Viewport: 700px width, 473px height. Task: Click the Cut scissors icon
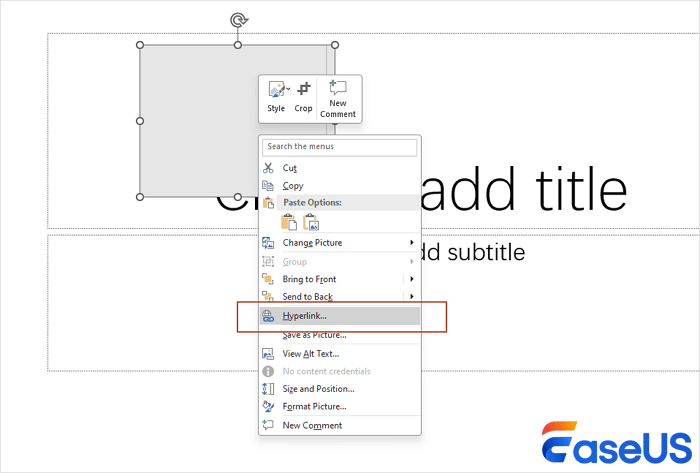268,168
